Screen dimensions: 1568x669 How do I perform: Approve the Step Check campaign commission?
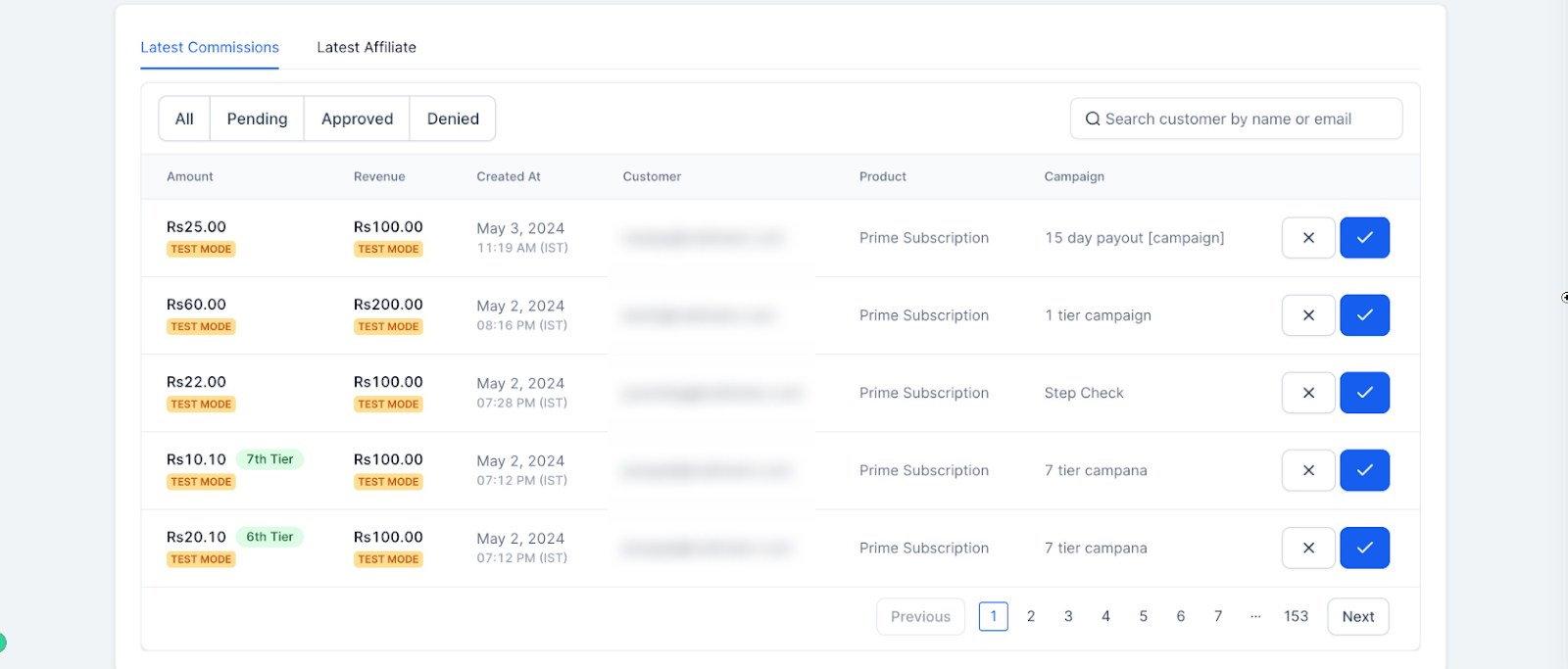tap(1364, 393)
